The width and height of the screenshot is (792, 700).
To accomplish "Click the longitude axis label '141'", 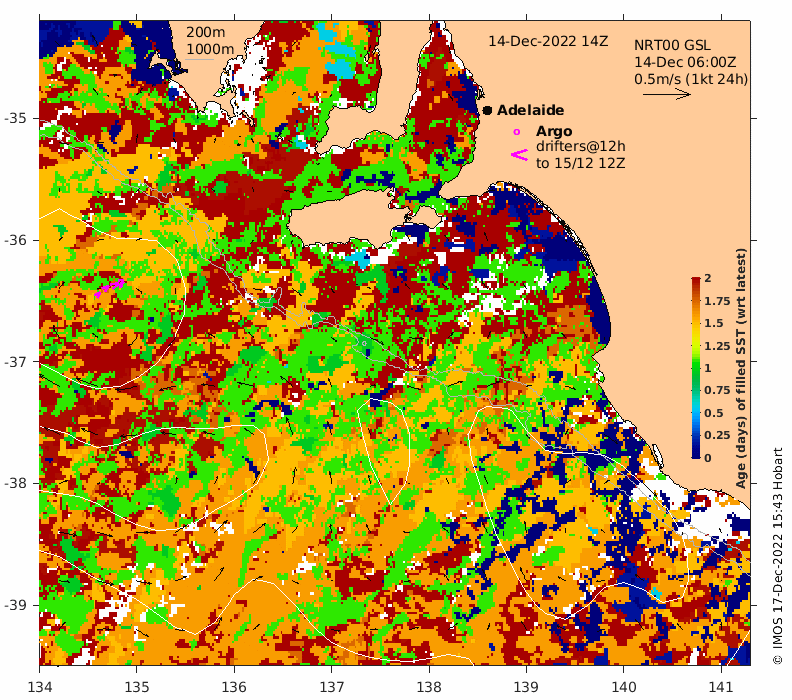I will pyautogui.click(x=721, y=687).
